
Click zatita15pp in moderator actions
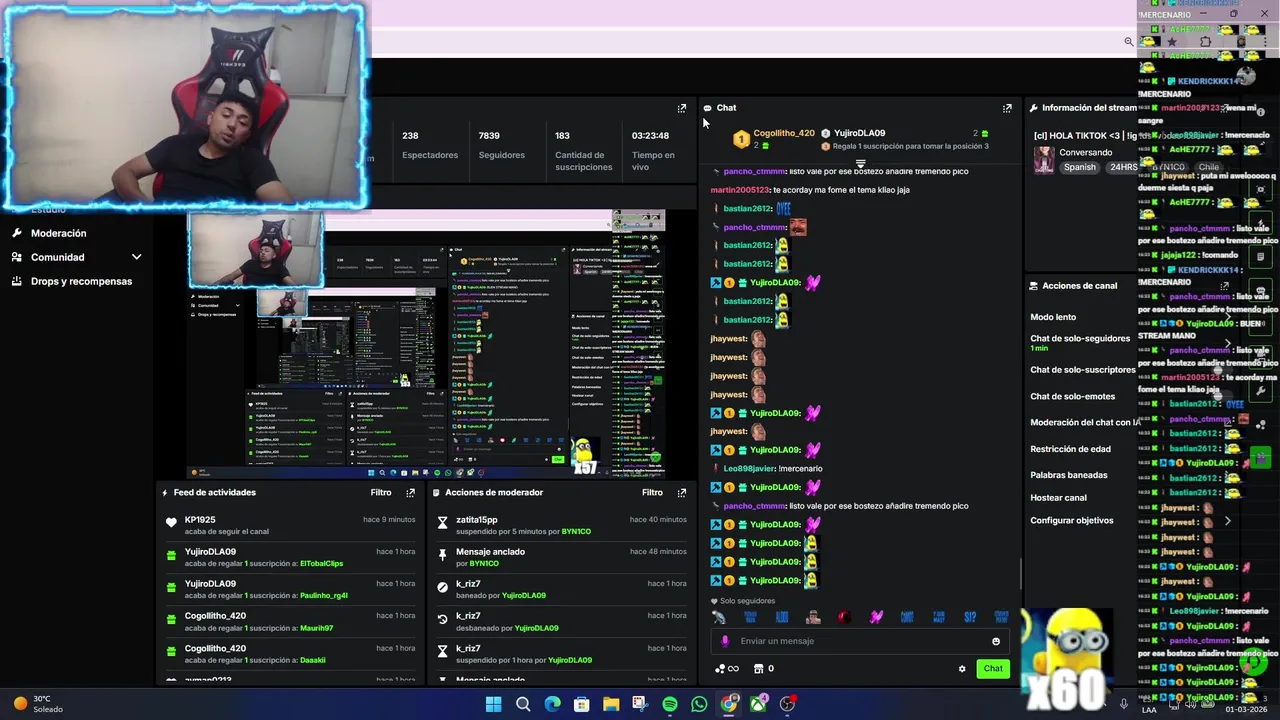pos(477,520)
